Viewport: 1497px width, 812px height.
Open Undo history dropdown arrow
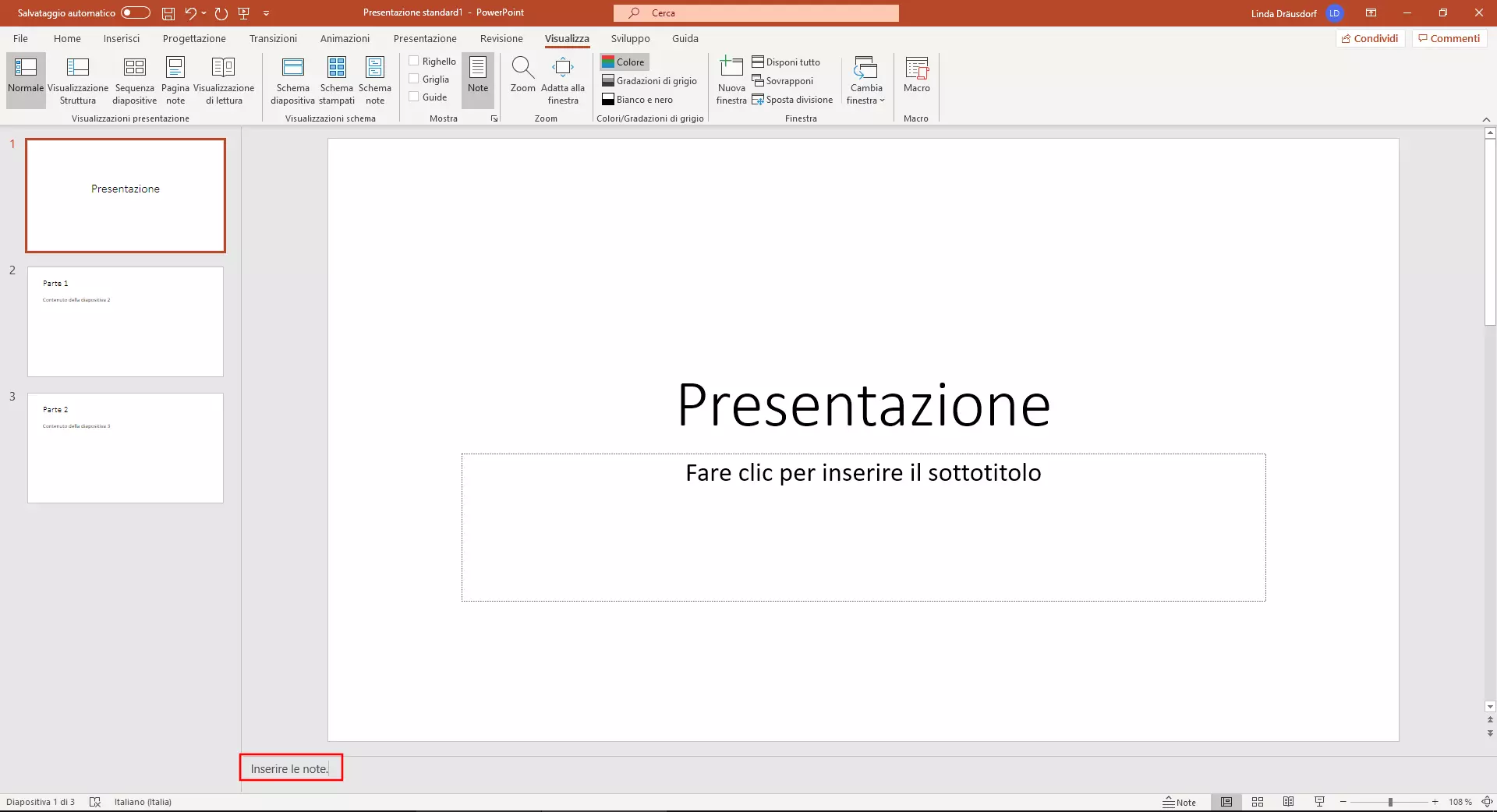click(x=204, y=13)
